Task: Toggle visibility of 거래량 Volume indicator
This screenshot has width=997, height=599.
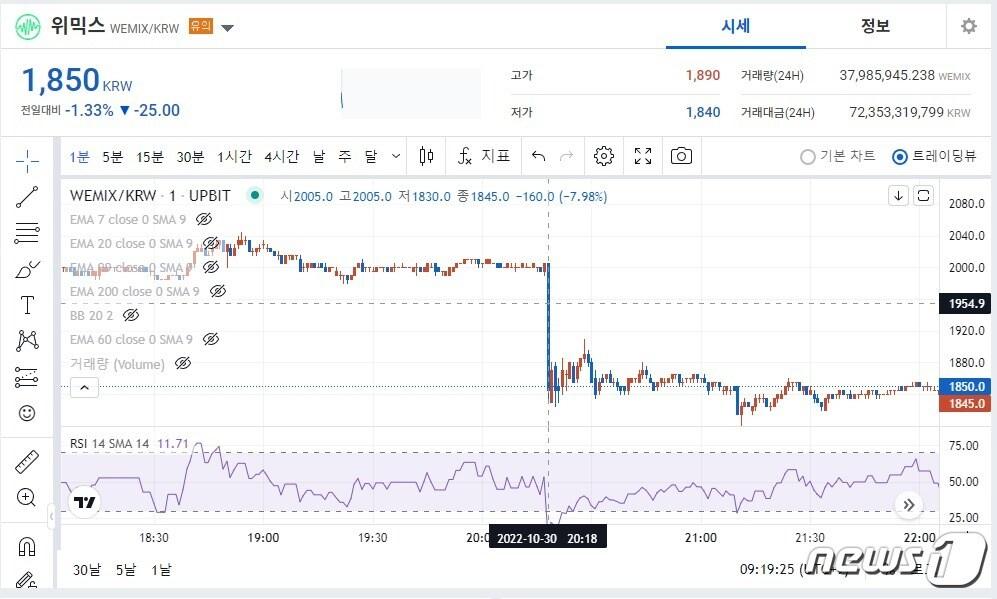Action: pyautogui.click(x=182, y=363)
